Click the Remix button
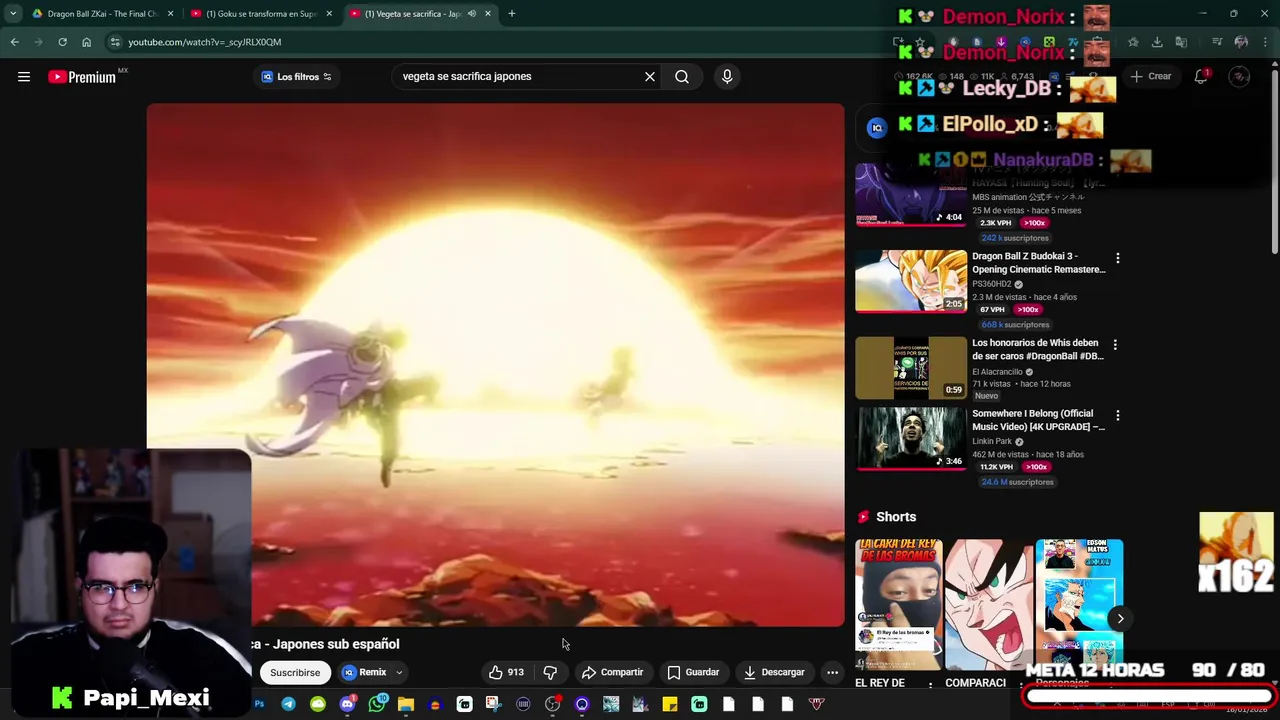Viewport: 1280px width, 720px height. (364, 672)
